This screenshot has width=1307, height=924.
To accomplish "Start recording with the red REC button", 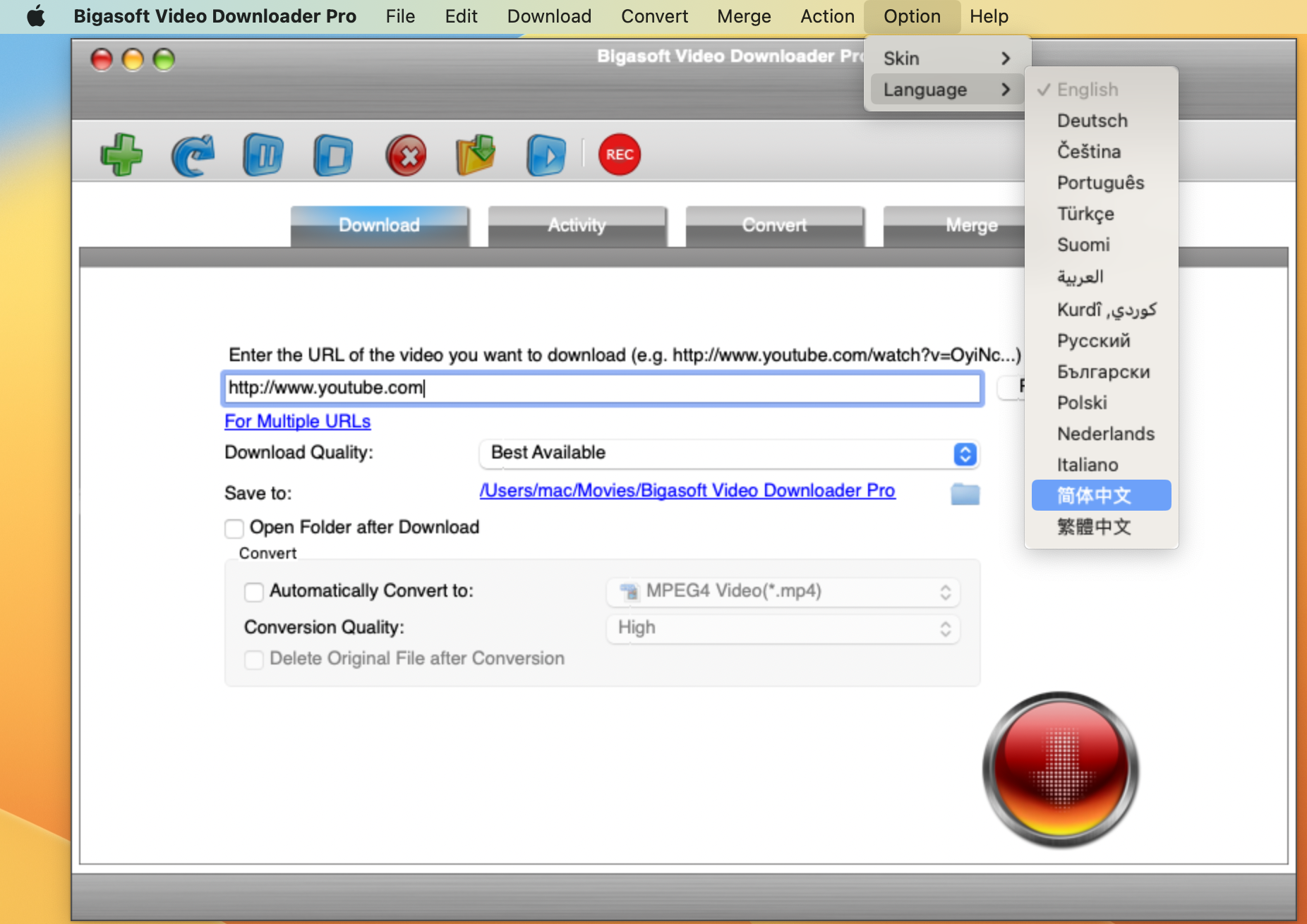I will click(619, 154).
